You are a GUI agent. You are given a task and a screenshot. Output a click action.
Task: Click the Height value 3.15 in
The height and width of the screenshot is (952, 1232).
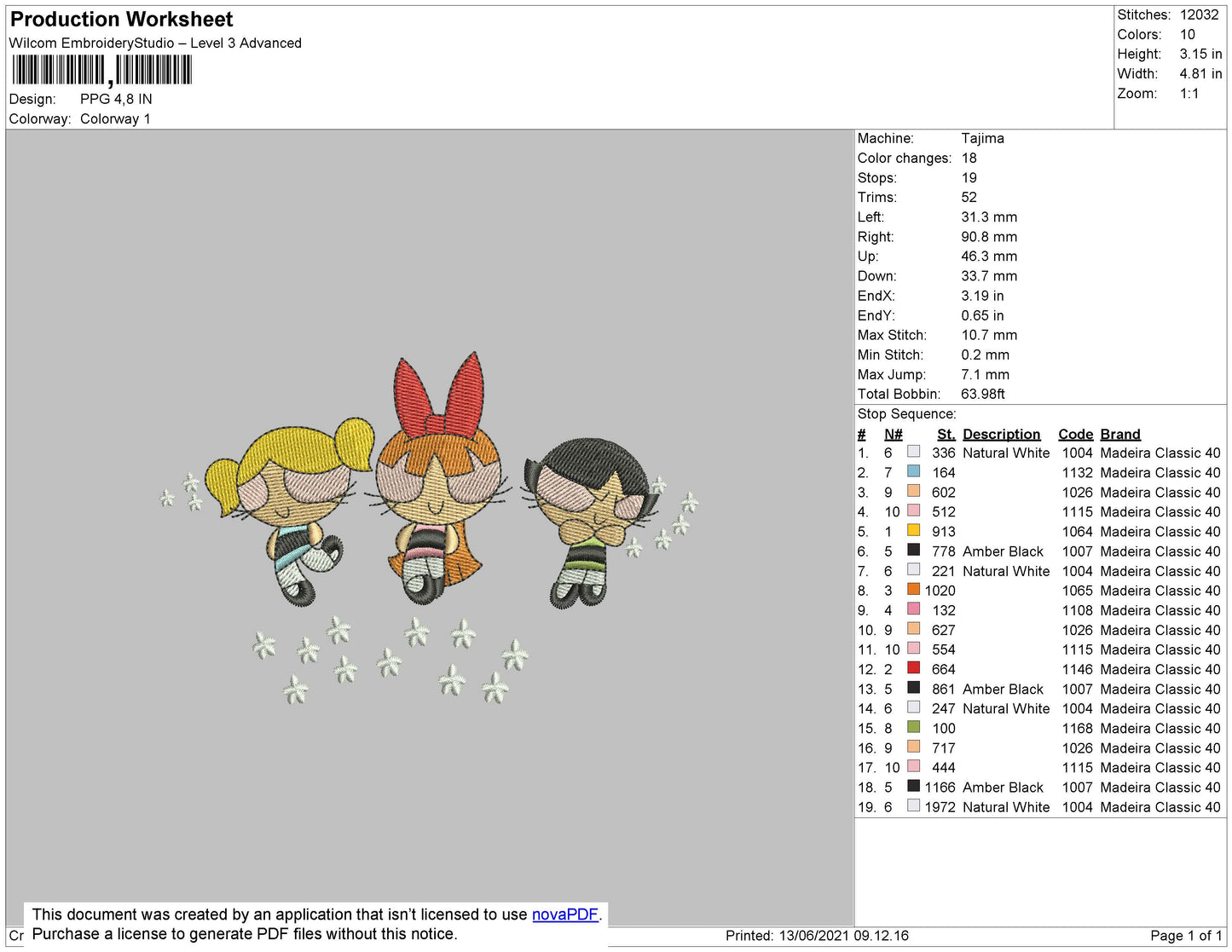tap(1200, 54)
